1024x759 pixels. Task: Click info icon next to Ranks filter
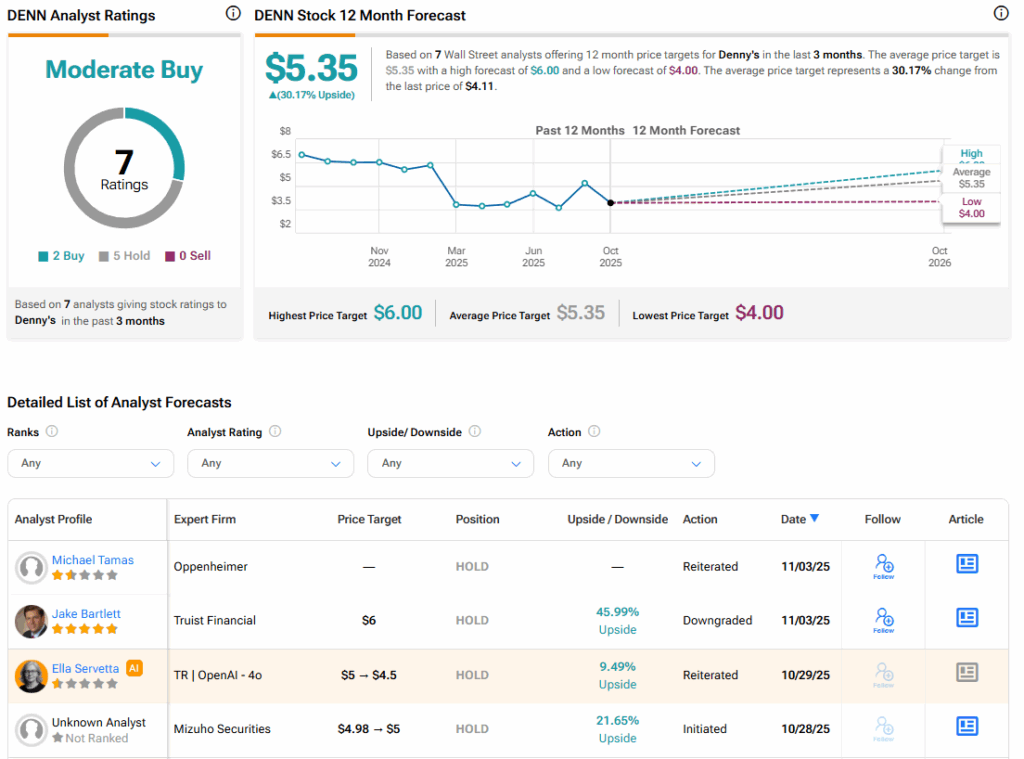(x=52, y=432)
